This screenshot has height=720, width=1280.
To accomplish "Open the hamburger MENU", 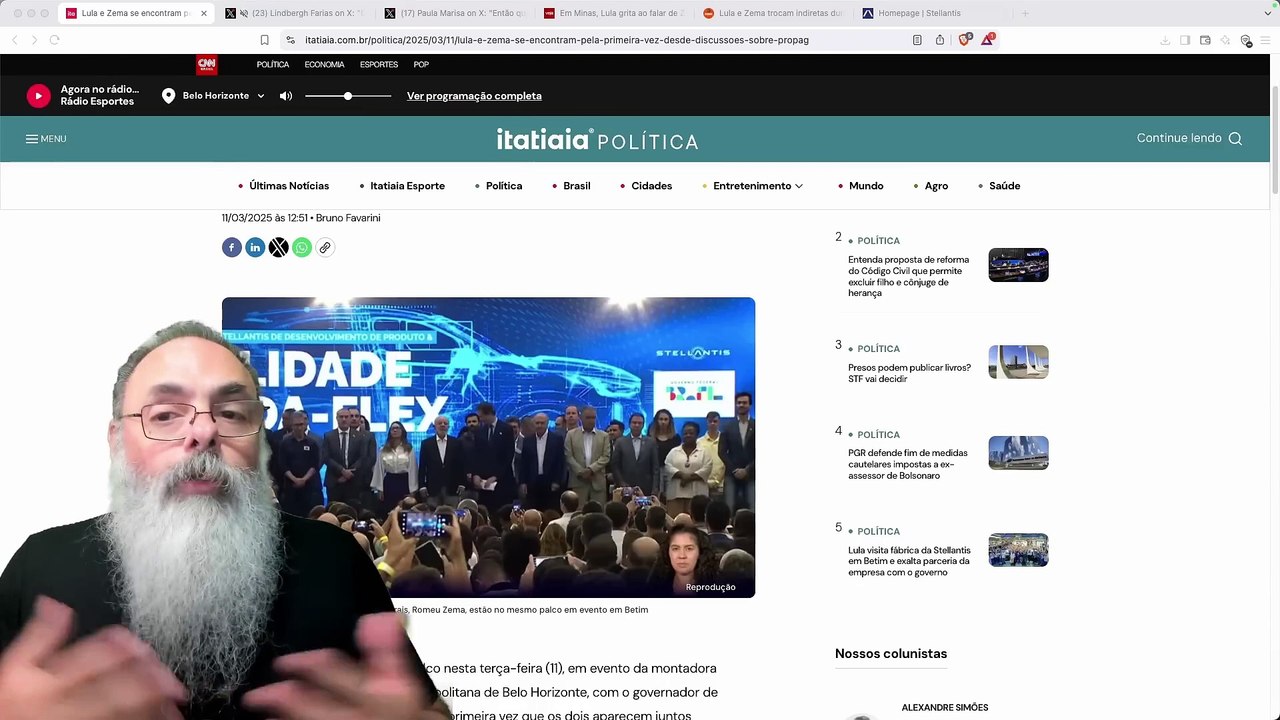I will 46,139.
